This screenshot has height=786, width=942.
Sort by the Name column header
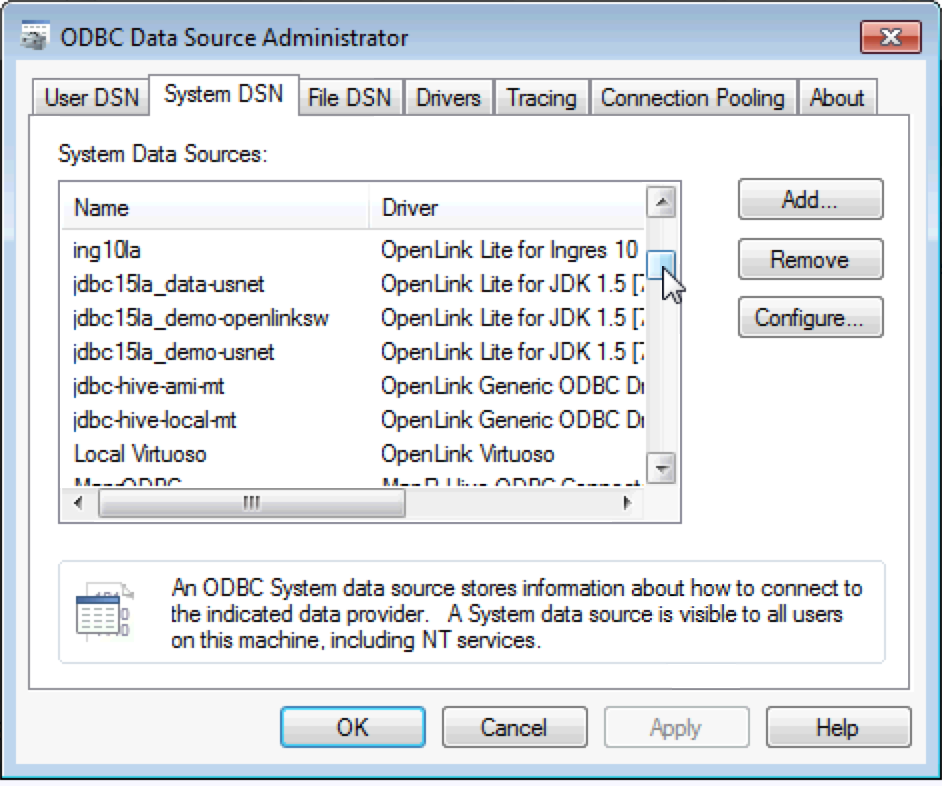tap(215, 208)
